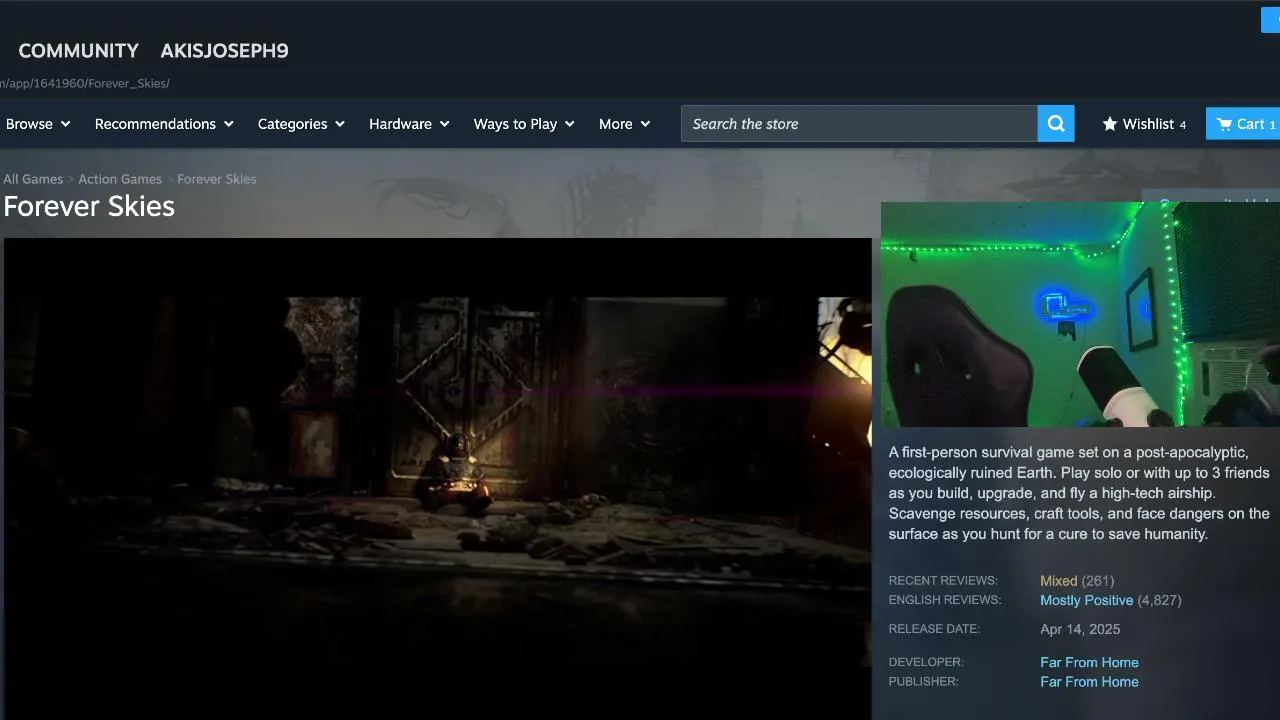Viewport: 1280px width, 720px height.
Task: Visit publisher Far From Home link
Action: 1089,682
